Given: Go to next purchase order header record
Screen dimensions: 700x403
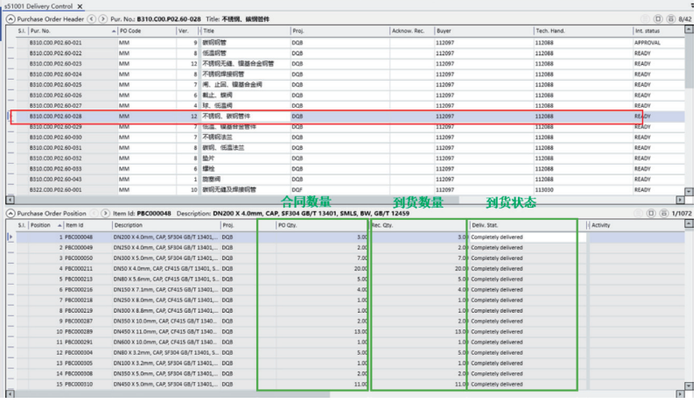Looking at the screenshot, I should (x=103, y=19).
